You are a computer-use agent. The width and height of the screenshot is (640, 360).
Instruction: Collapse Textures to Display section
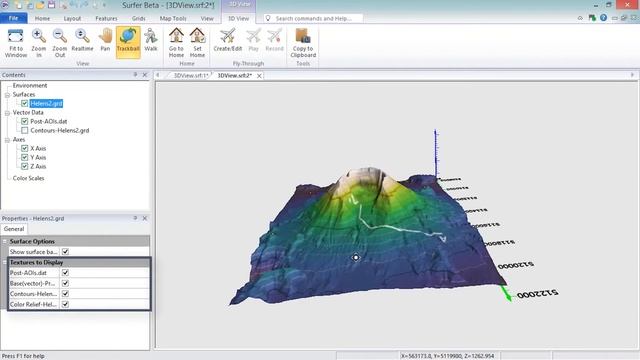click(x=4, y=262)
